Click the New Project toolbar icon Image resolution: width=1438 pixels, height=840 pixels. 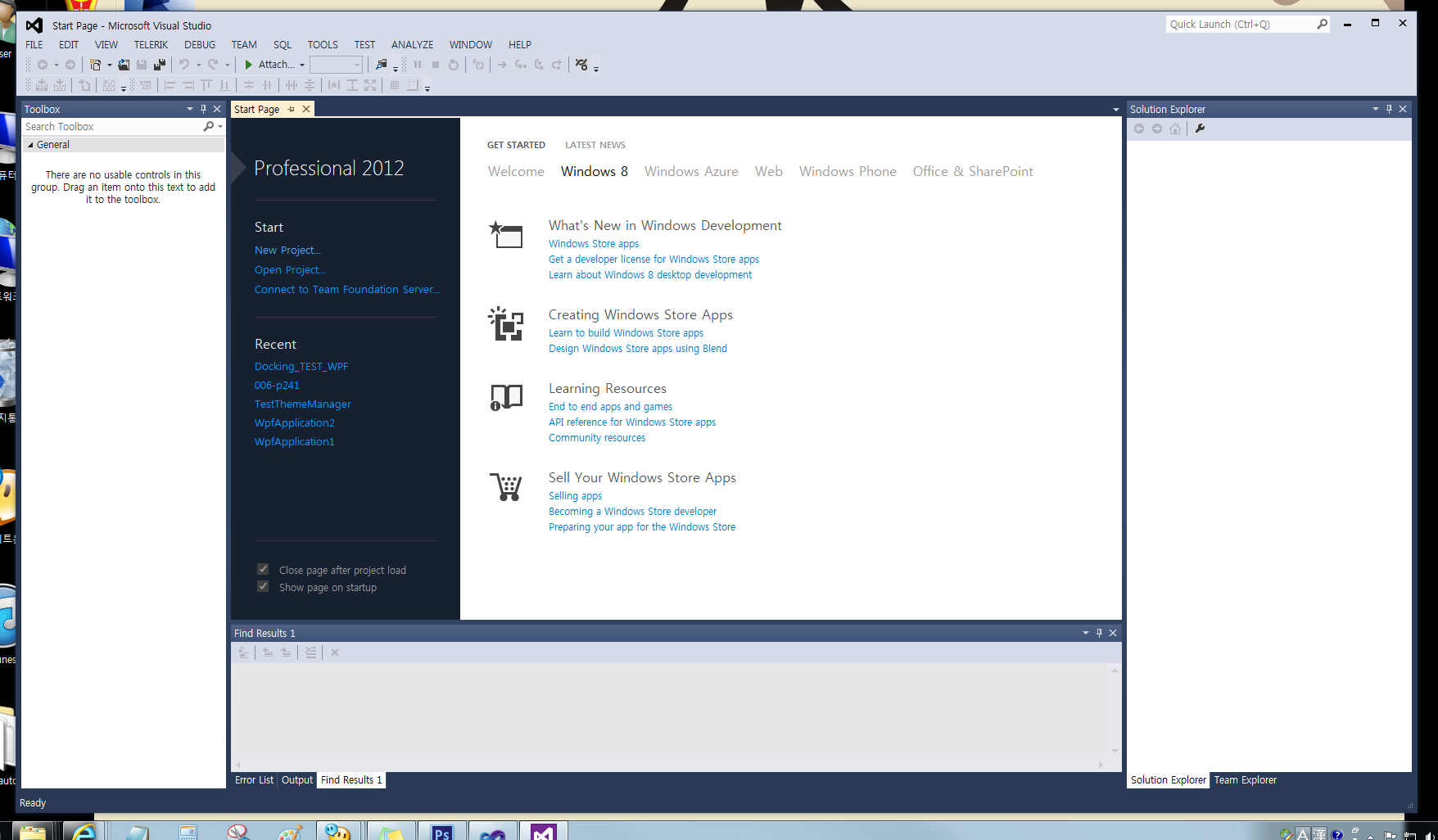click(95, 65)
